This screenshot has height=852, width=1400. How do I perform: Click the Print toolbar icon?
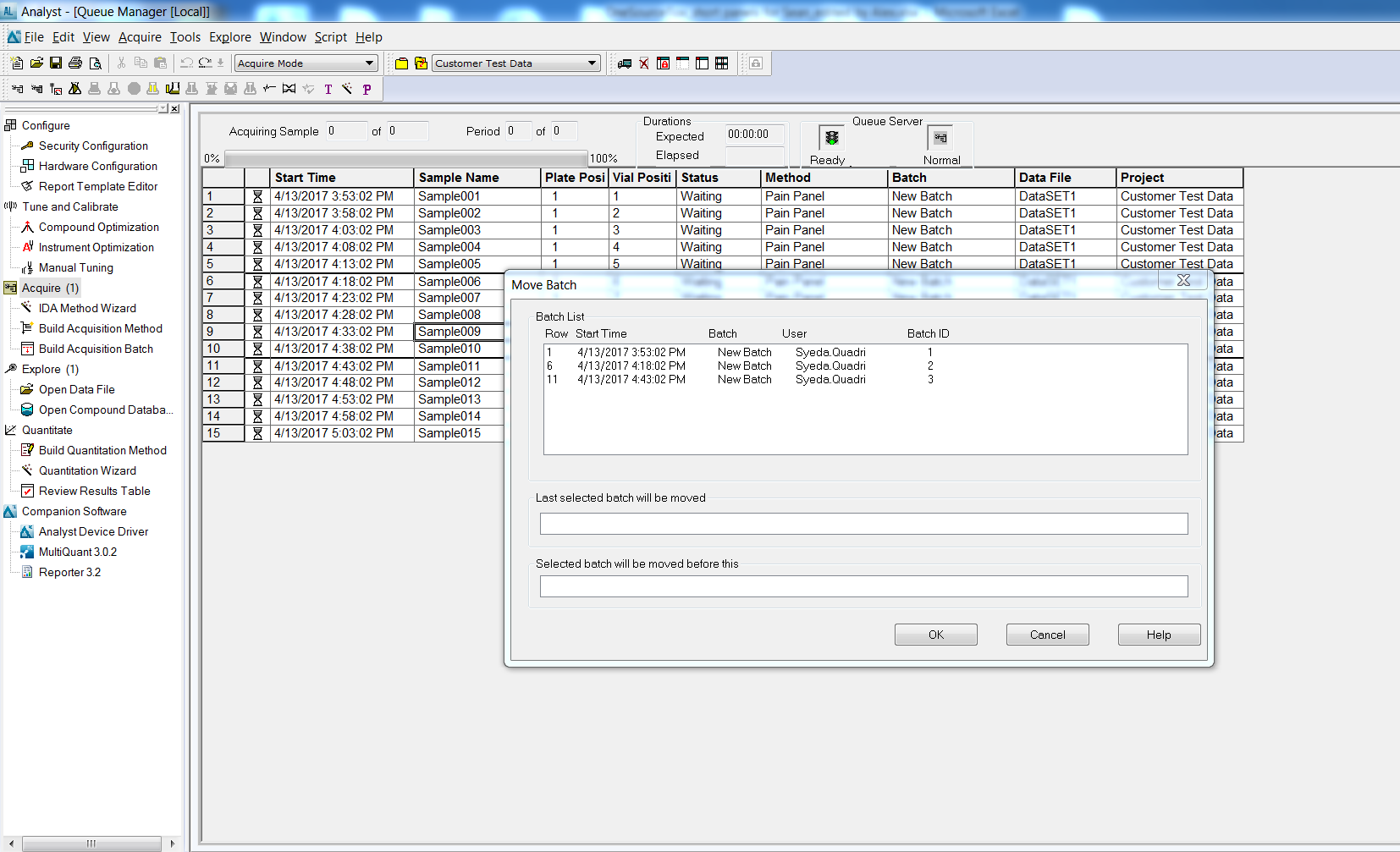(75, 63)
